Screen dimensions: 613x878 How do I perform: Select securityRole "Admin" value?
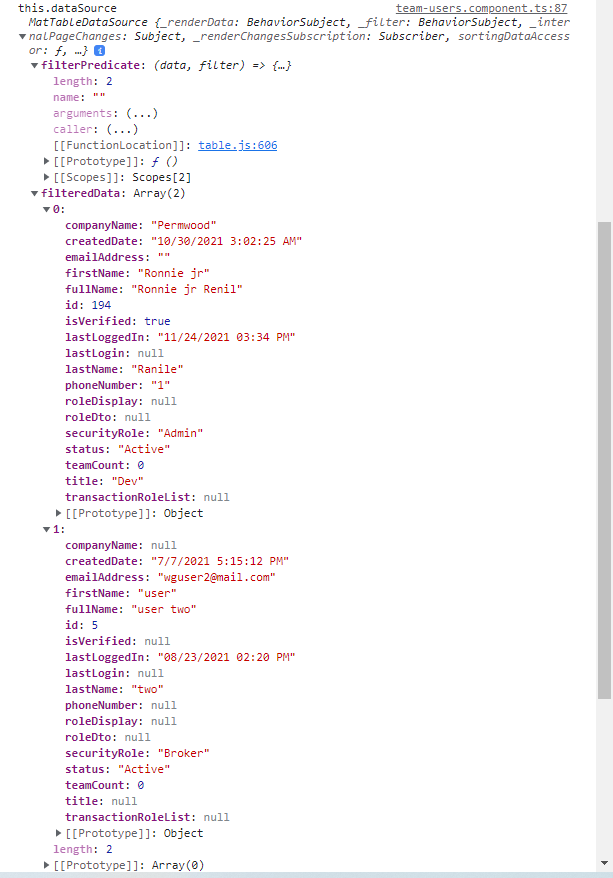point(180,433)
